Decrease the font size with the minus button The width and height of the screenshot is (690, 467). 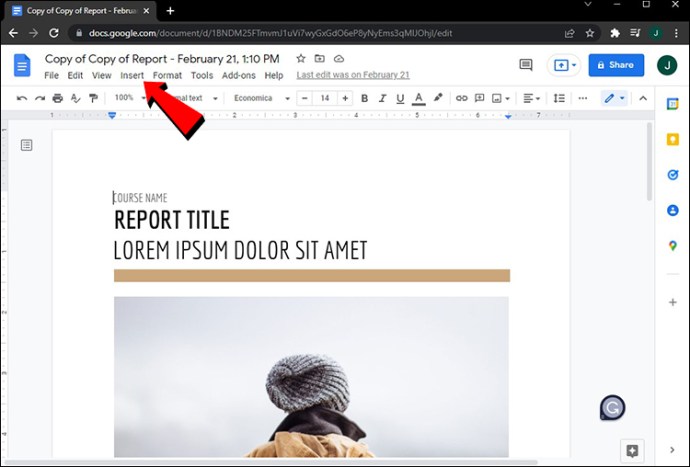pos(305,98)
